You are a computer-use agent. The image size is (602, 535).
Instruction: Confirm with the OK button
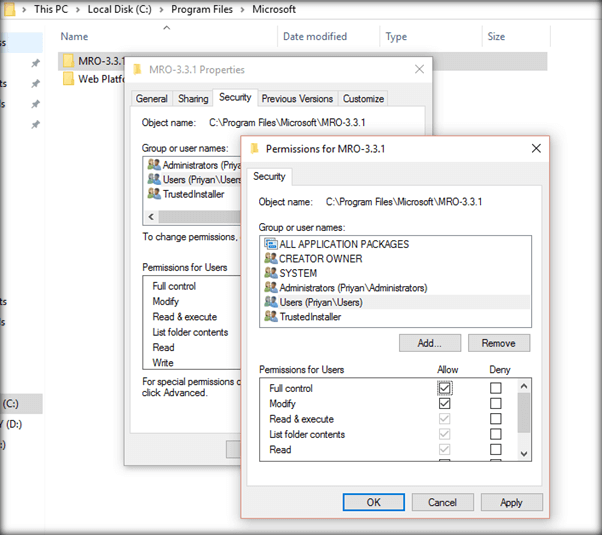374,502
